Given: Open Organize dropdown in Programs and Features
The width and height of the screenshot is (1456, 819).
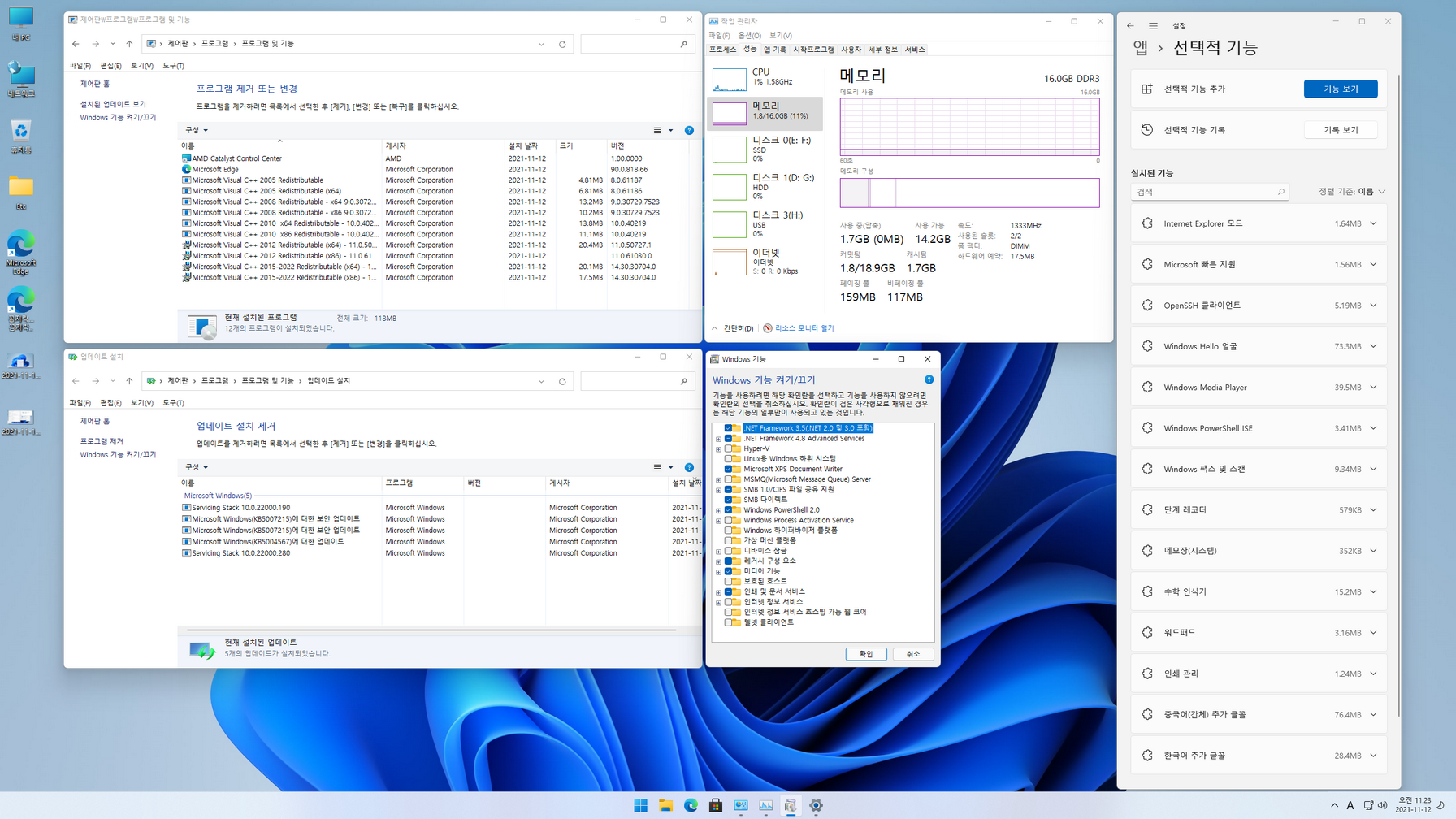Looking at the screenshot, I should 196,130.
